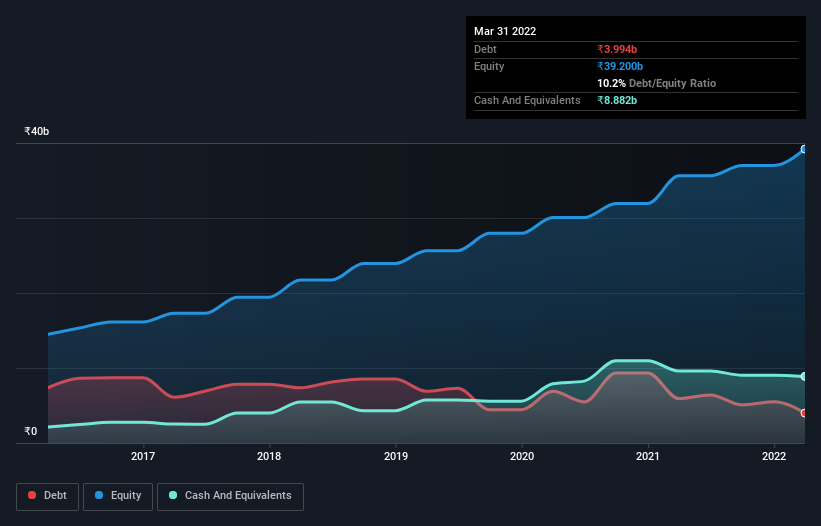Image resolution: width=821 pixels, height=526 pixels.
Task: Click the Equity row label in tooltip
Action: point(489,66)
